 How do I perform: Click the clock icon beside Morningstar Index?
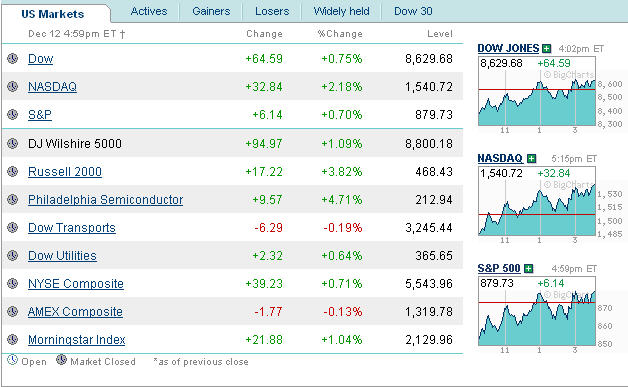12,340
